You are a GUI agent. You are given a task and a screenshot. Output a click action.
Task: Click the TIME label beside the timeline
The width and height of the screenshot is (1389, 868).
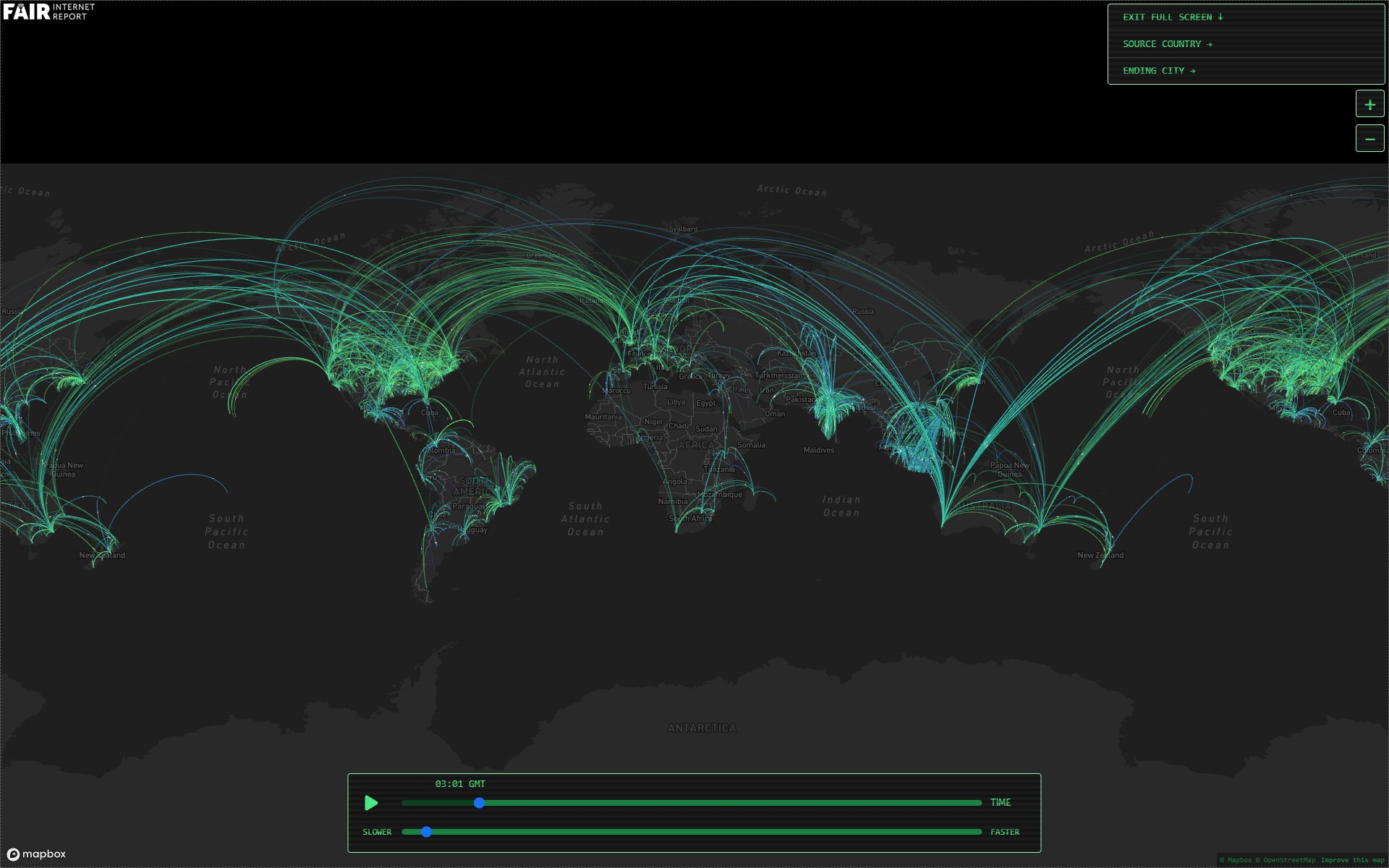1001,803
